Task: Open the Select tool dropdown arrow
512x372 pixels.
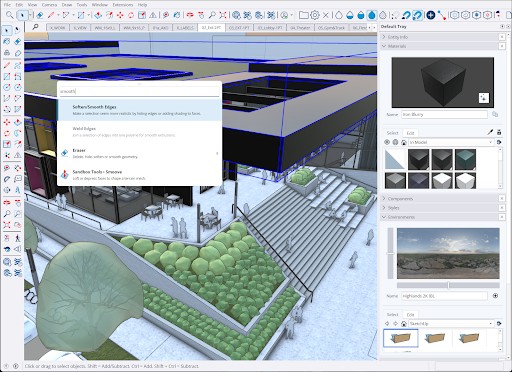Action: [30, 15]
